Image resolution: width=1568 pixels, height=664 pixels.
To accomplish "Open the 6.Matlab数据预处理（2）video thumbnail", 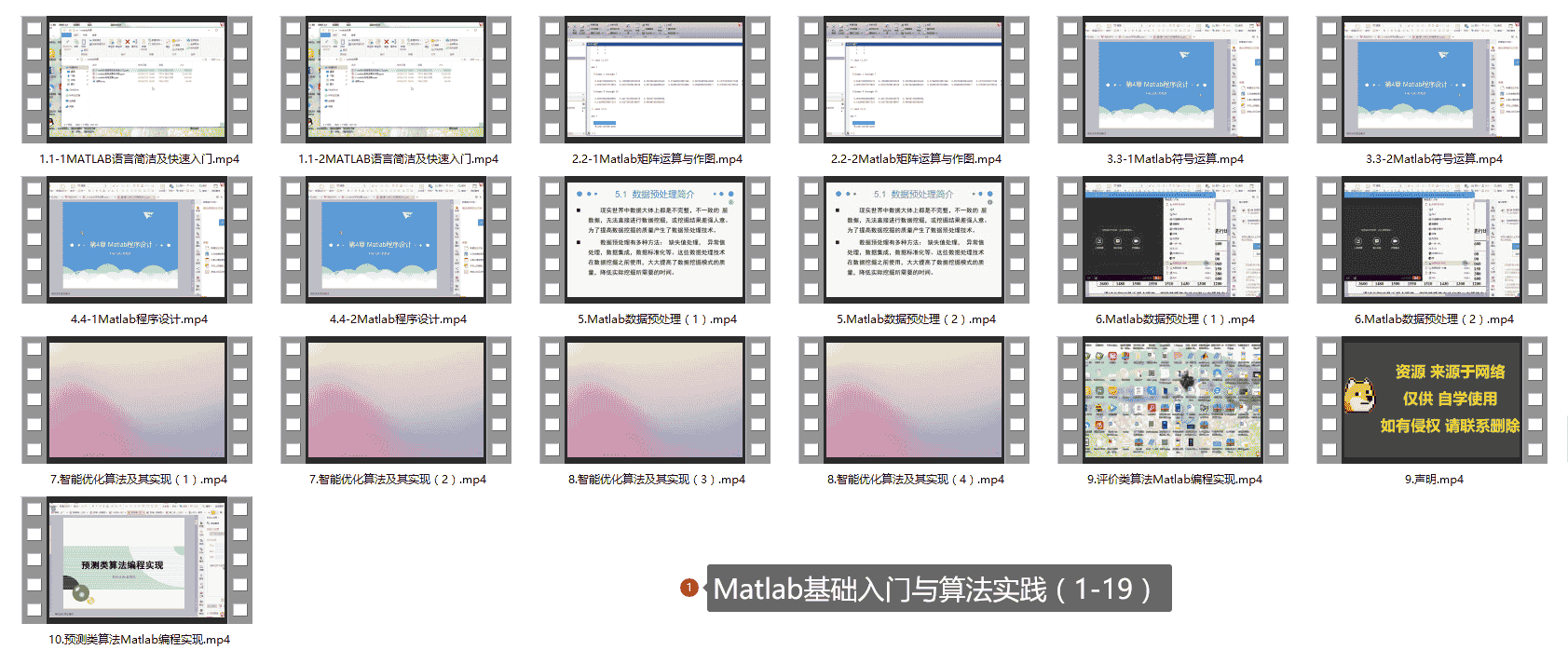I will pyautogui.click(x=1432, y=239).
